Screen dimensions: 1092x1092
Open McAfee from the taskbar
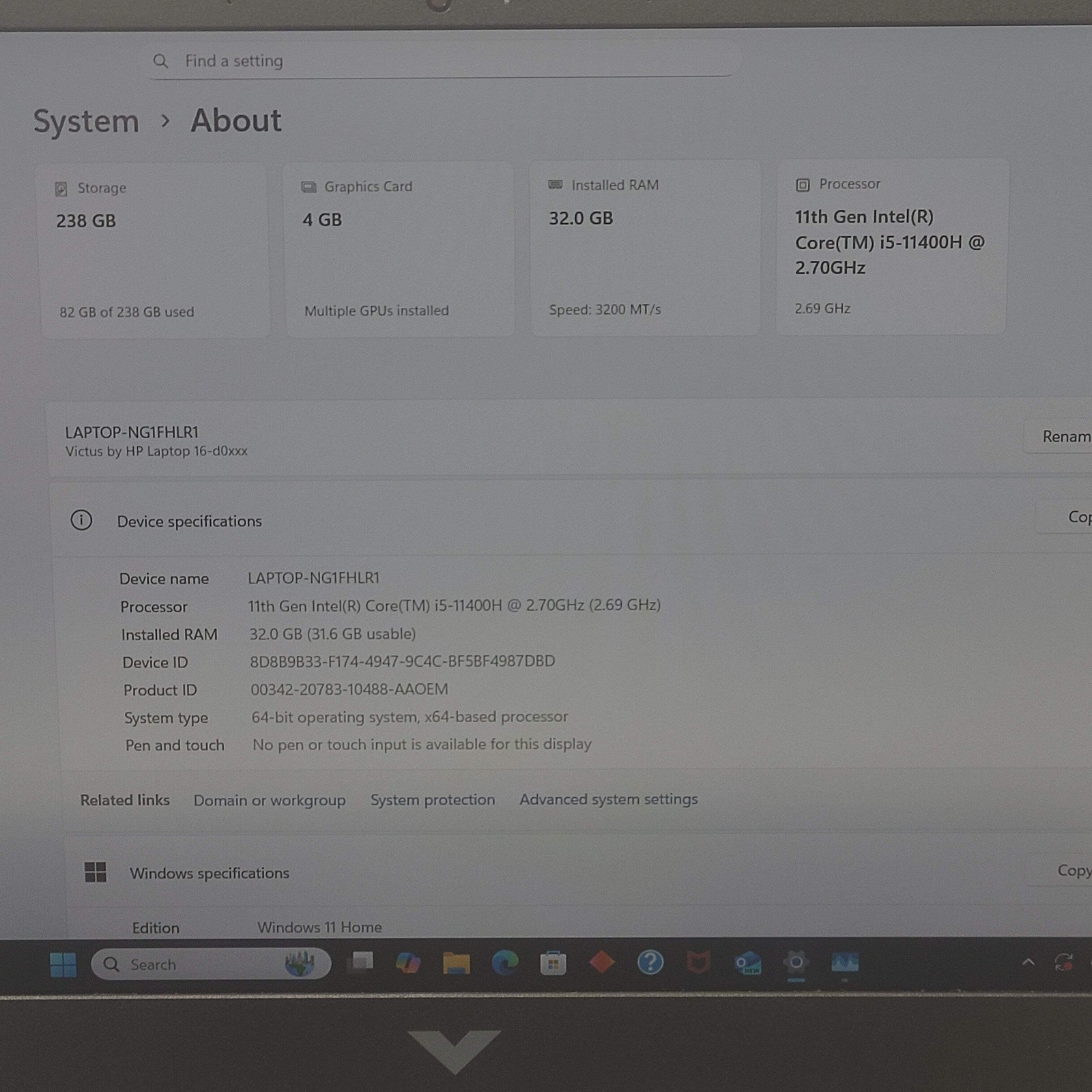coord(698,962)
